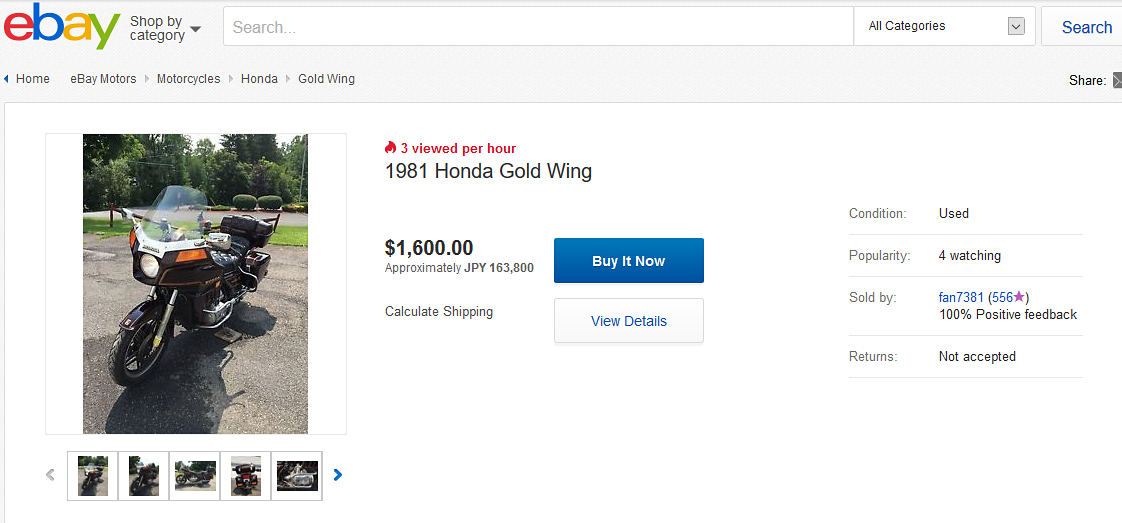Click the back arrow before Home
The image size is (1122, 523).
(6, 79)
